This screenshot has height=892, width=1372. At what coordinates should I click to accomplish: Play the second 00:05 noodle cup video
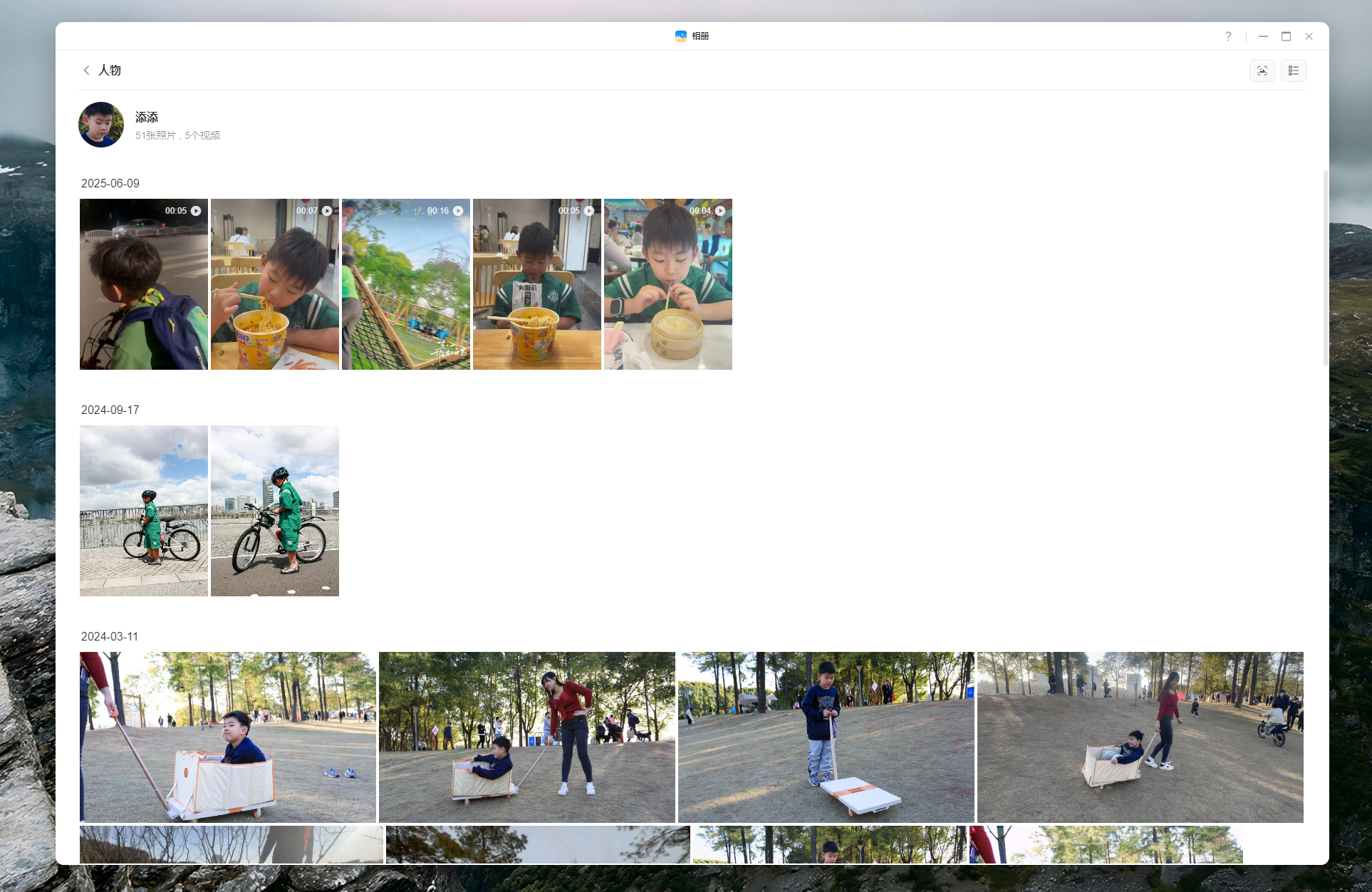[537, 284]
